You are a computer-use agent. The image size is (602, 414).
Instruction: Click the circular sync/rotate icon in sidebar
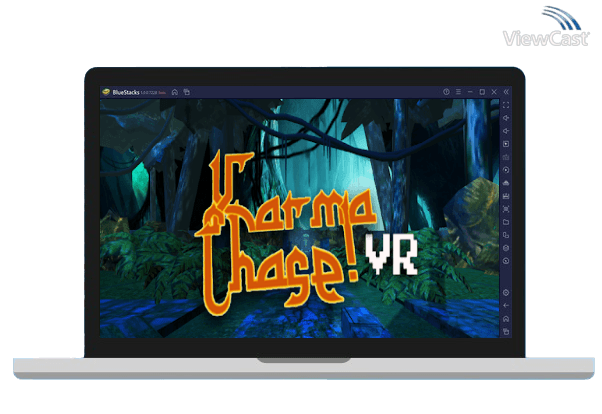(506, 170)
